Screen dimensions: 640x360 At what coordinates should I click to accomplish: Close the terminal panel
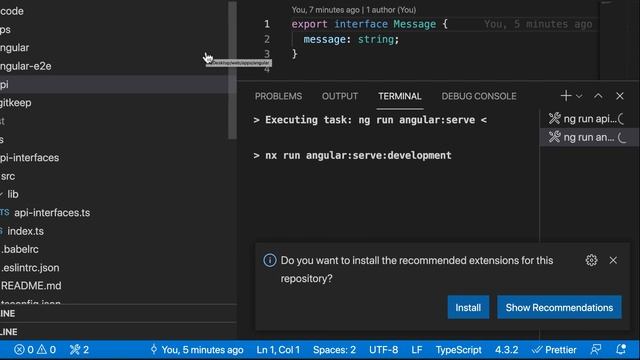620,96
